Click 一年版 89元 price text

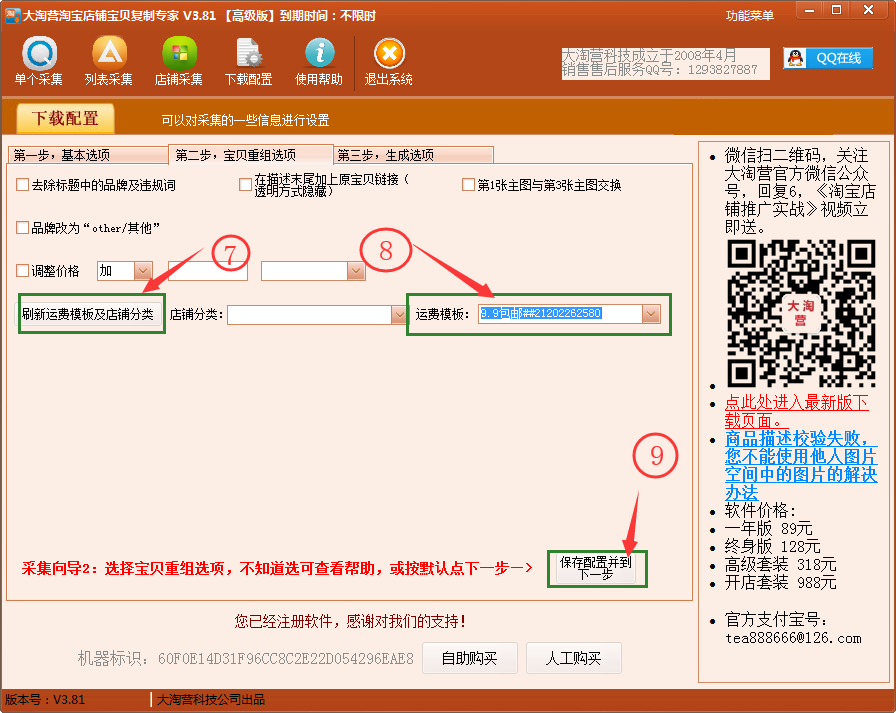(x=769, y=528)
